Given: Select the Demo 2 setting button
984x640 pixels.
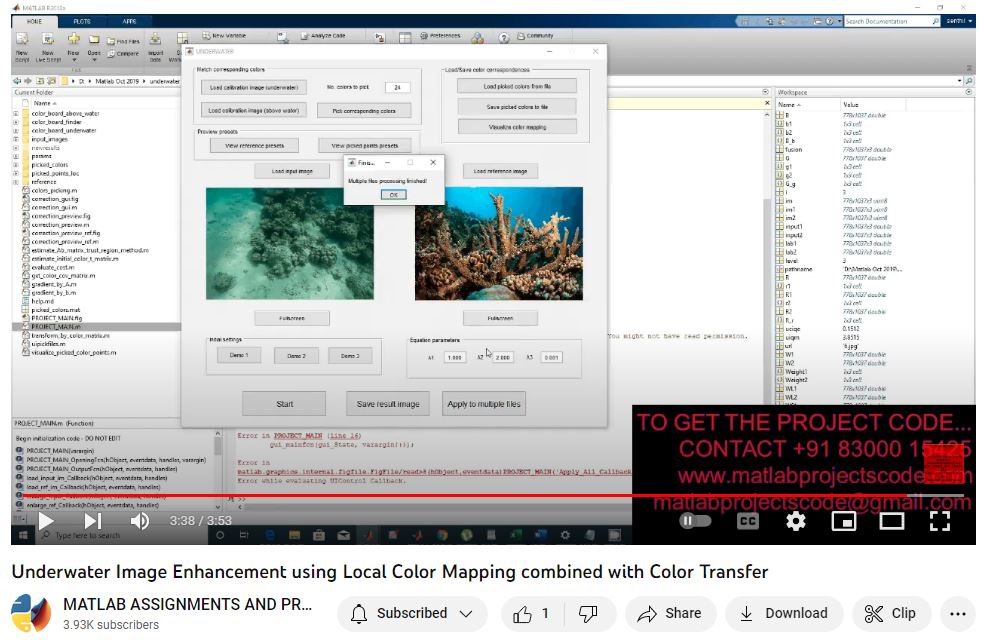Looking at the screenshot, I should click(296, 356).
